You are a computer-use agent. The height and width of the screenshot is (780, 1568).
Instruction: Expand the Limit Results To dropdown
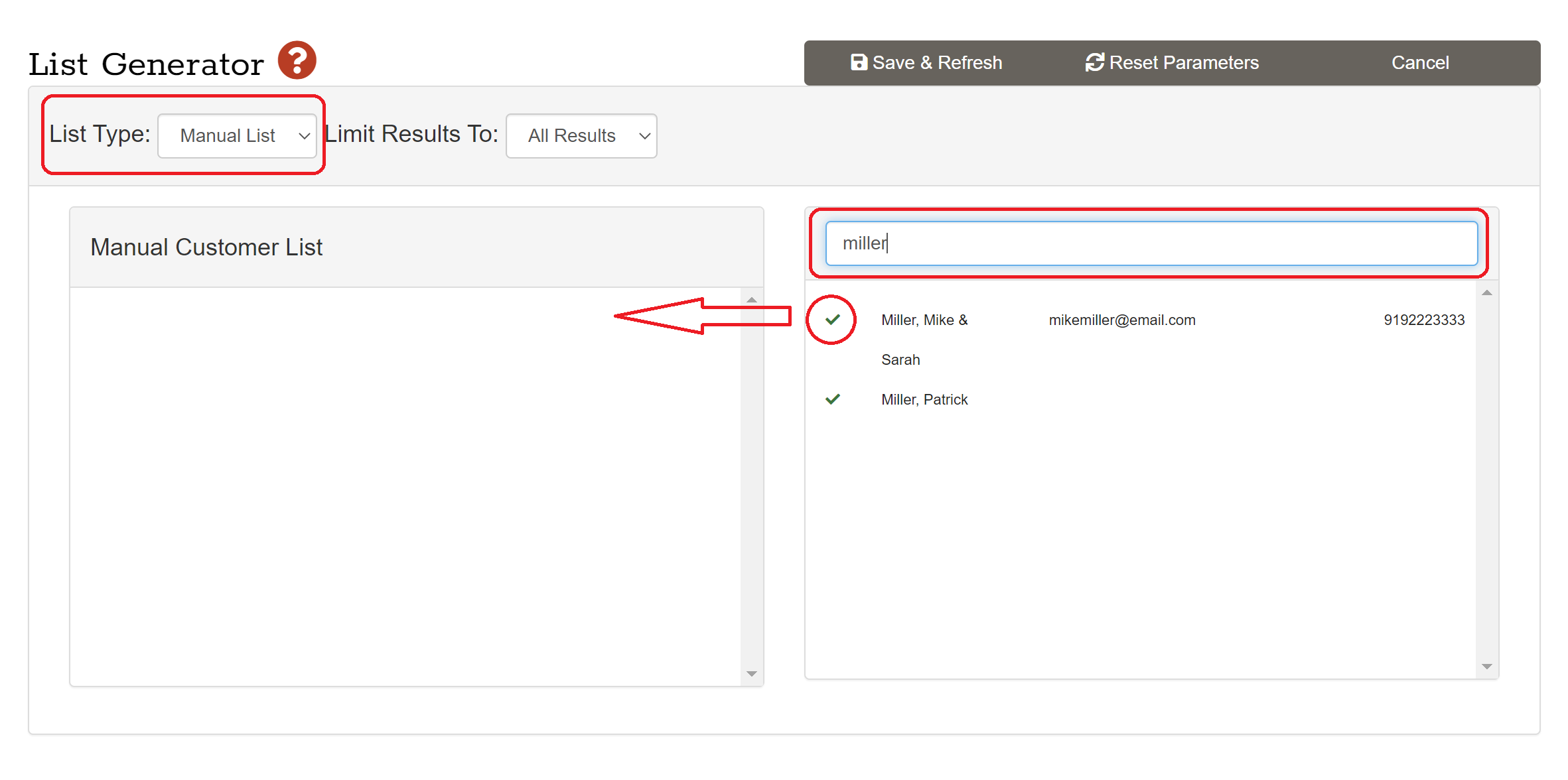[x=581, y=136]
